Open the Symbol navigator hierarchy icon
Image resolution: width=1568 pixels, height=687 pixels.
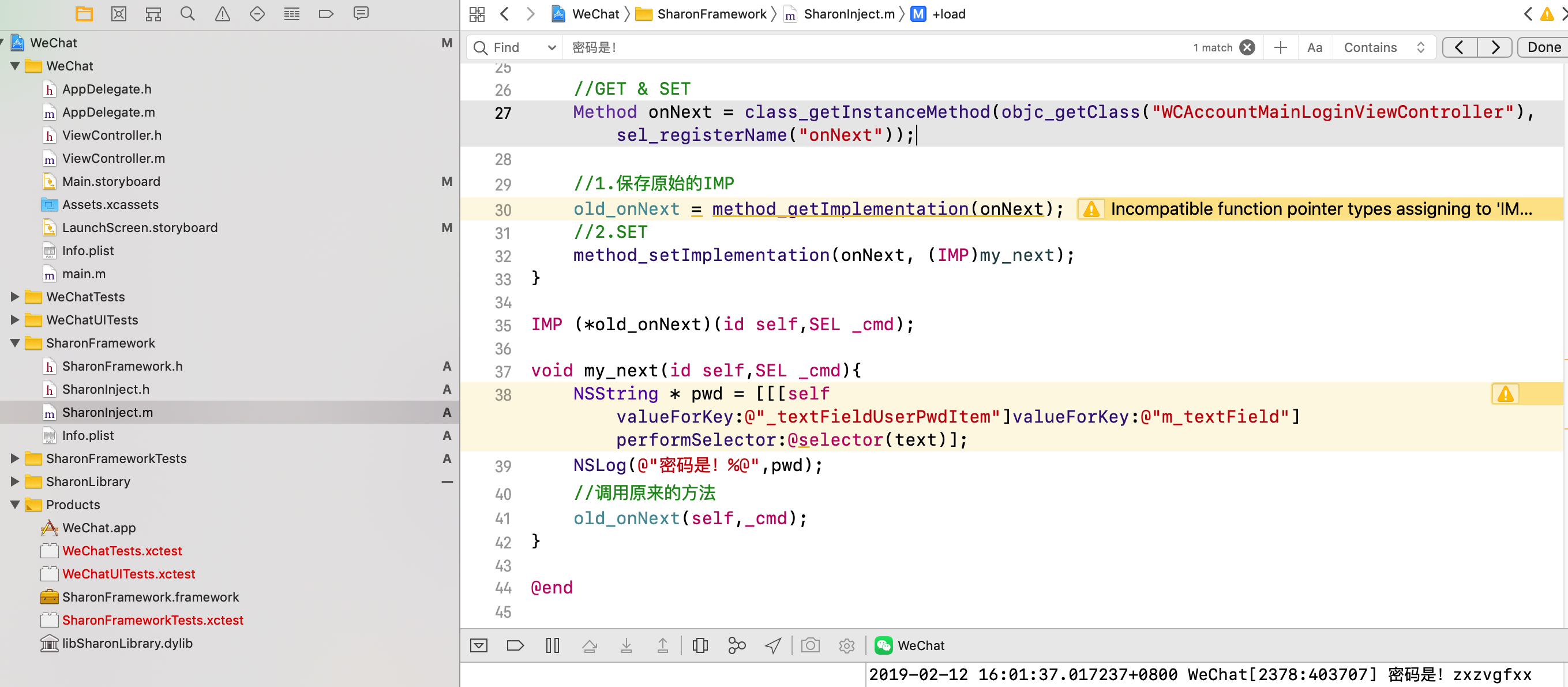(153, 14)
